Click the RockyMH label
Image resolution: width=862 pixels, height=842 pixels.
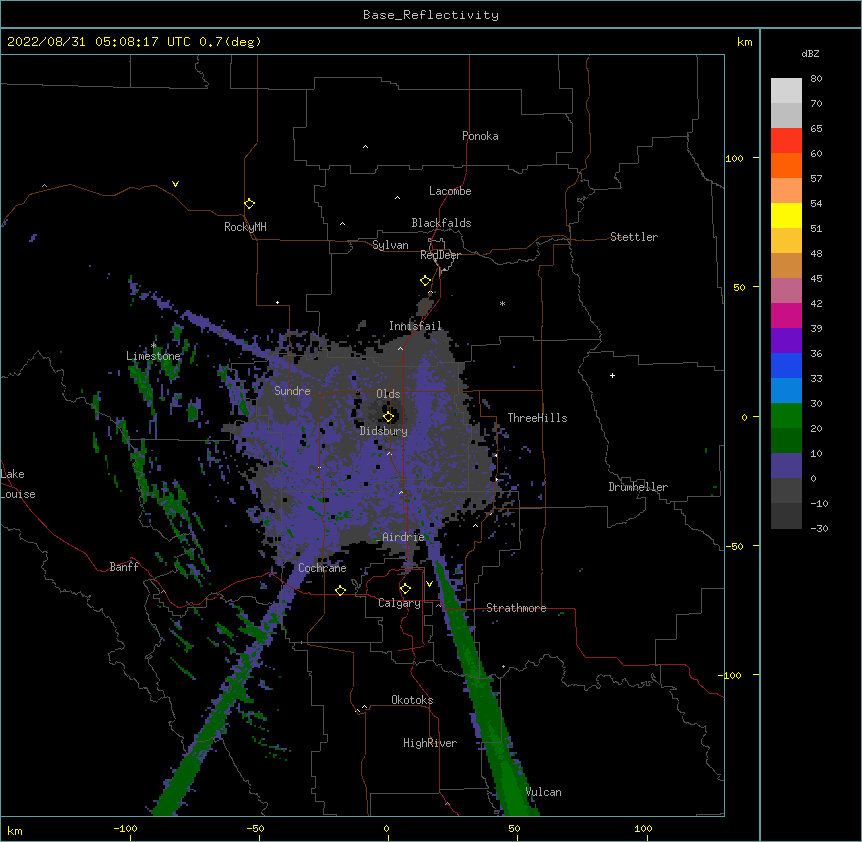[245, 227]
